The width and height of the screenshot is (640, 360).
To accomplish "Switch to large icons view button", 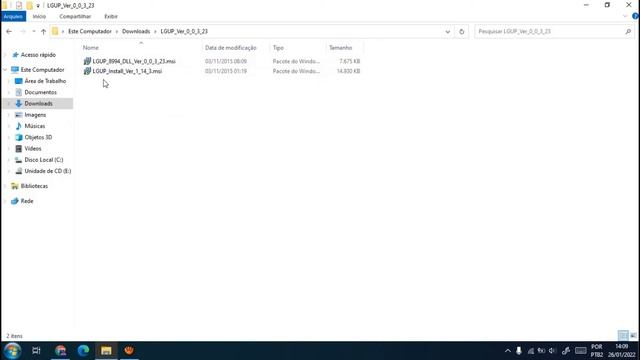I will (633, 336).
